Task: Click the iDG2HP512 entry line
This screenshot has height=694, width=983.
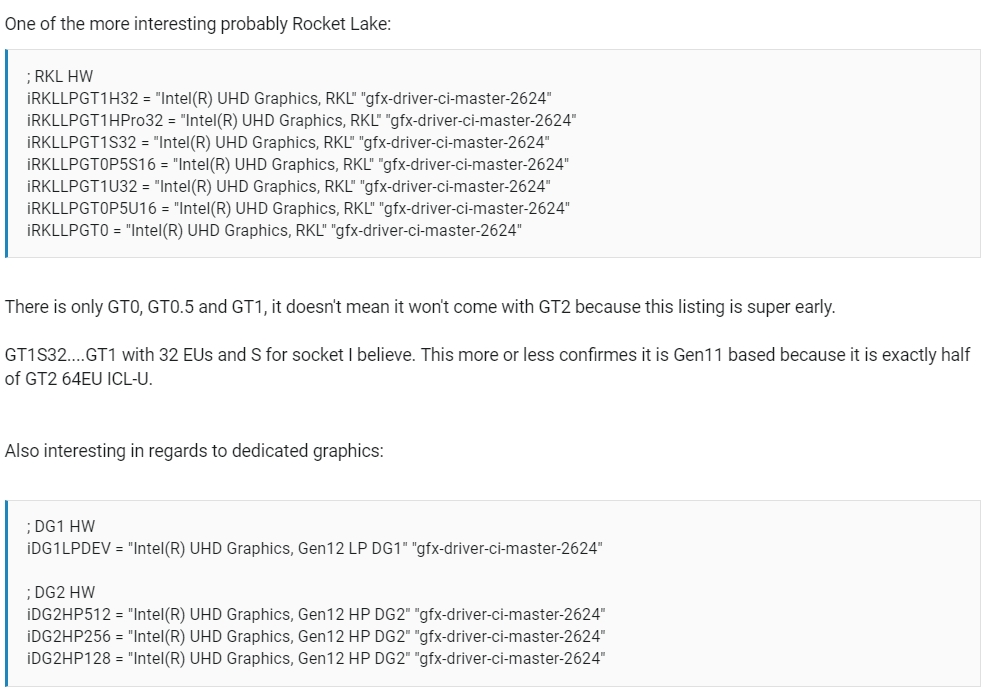Action: (316, 614)
